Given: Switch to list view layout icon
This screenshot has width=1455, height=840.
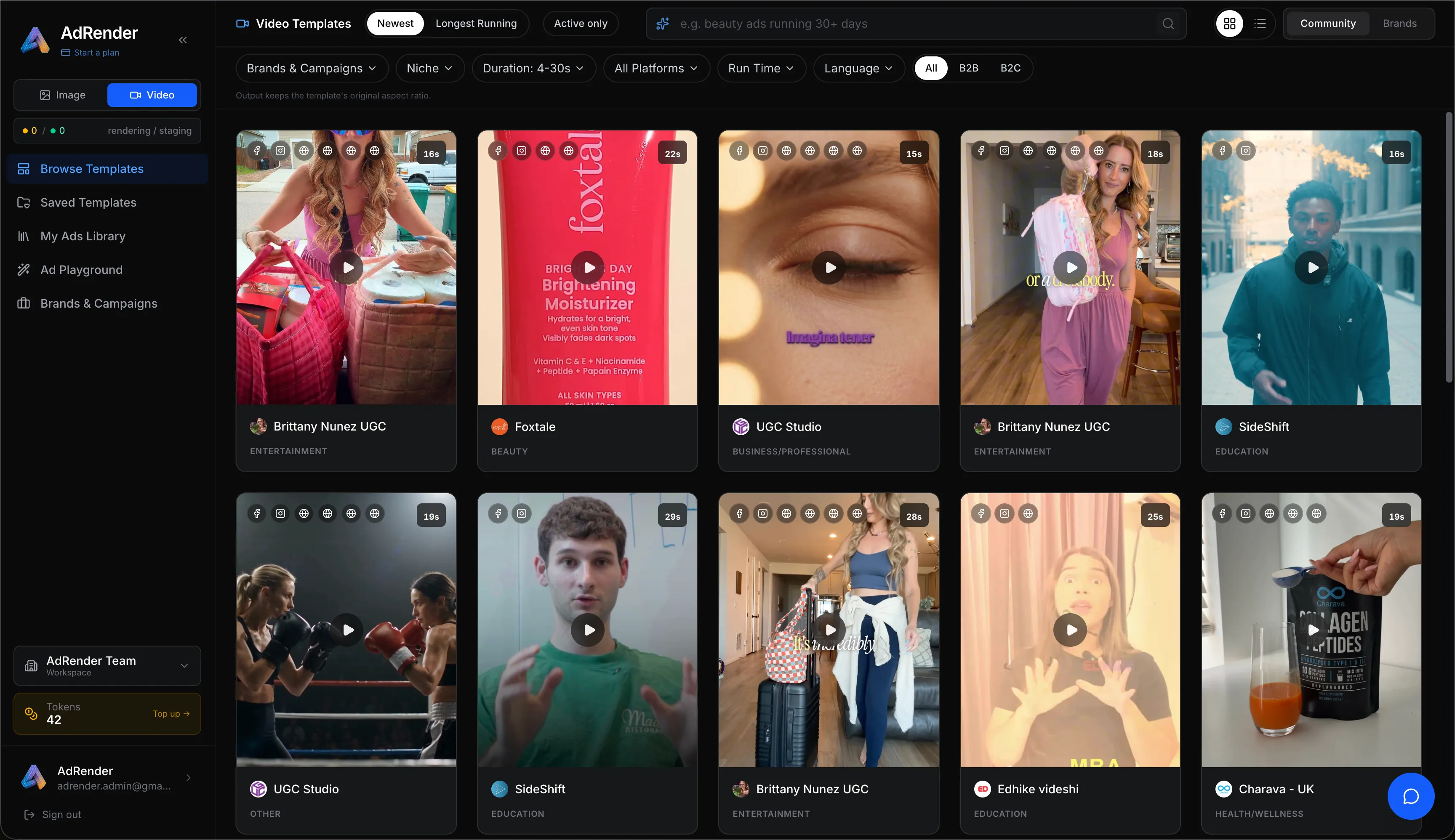Looking at the screenshot, I should (x=1260, y=24).
